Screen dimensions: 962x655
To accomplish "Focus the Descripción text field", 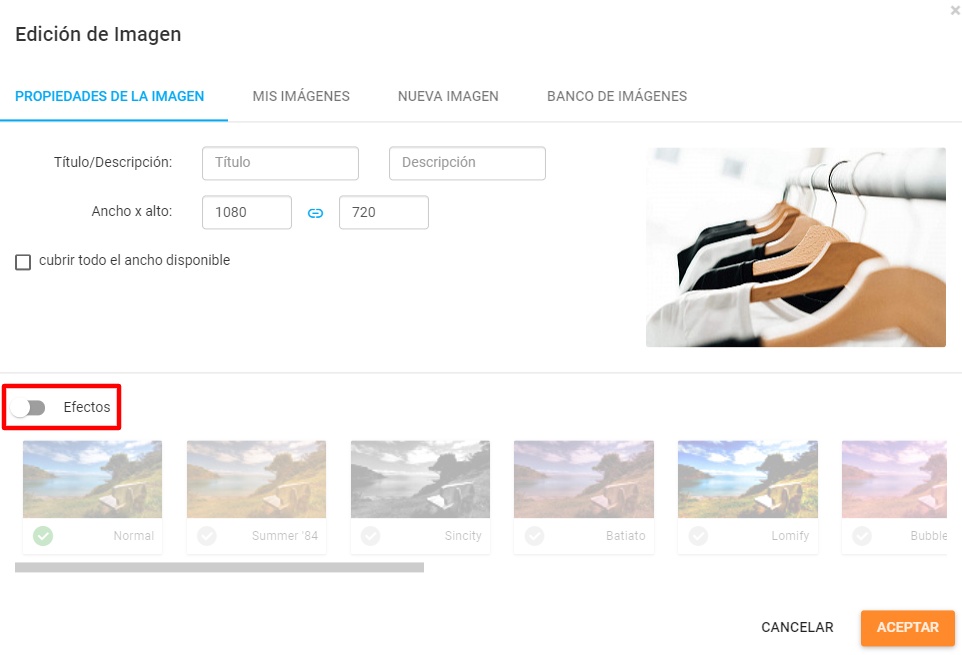I will (467, 163).
